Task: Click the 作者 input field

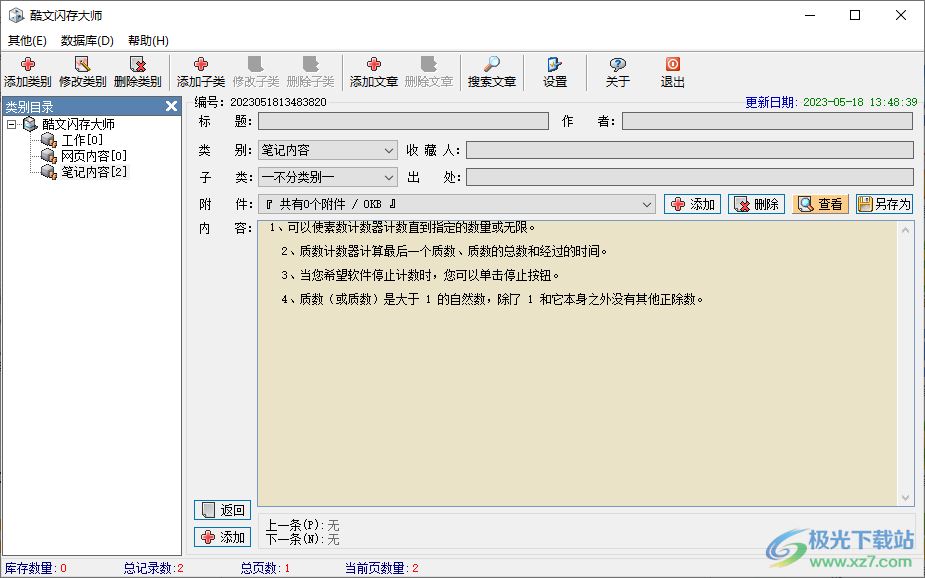Action: tap(767, 121)
